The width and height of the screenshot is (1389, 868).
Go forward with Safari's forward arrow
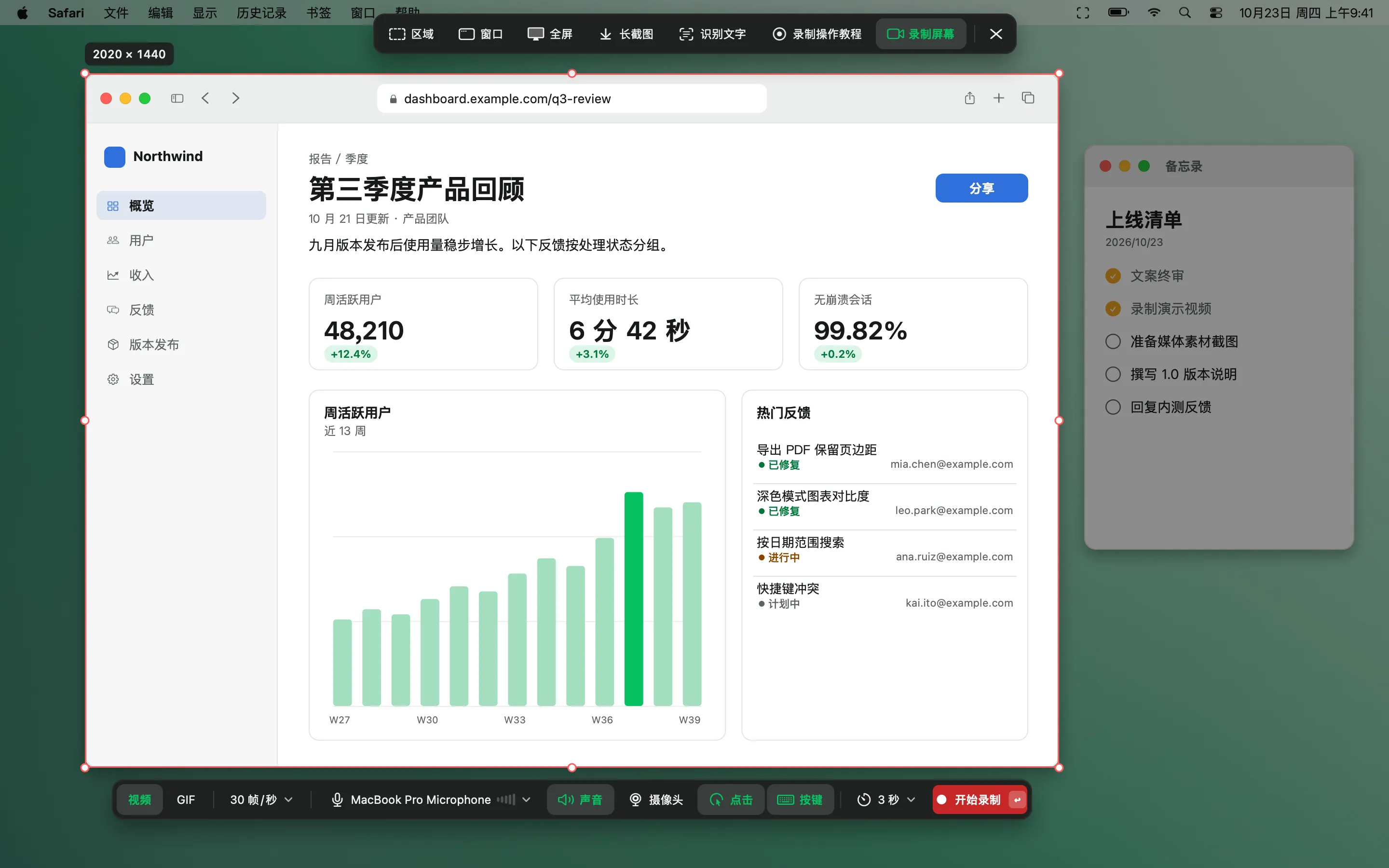pyautogui.click(x=235, y=98)
